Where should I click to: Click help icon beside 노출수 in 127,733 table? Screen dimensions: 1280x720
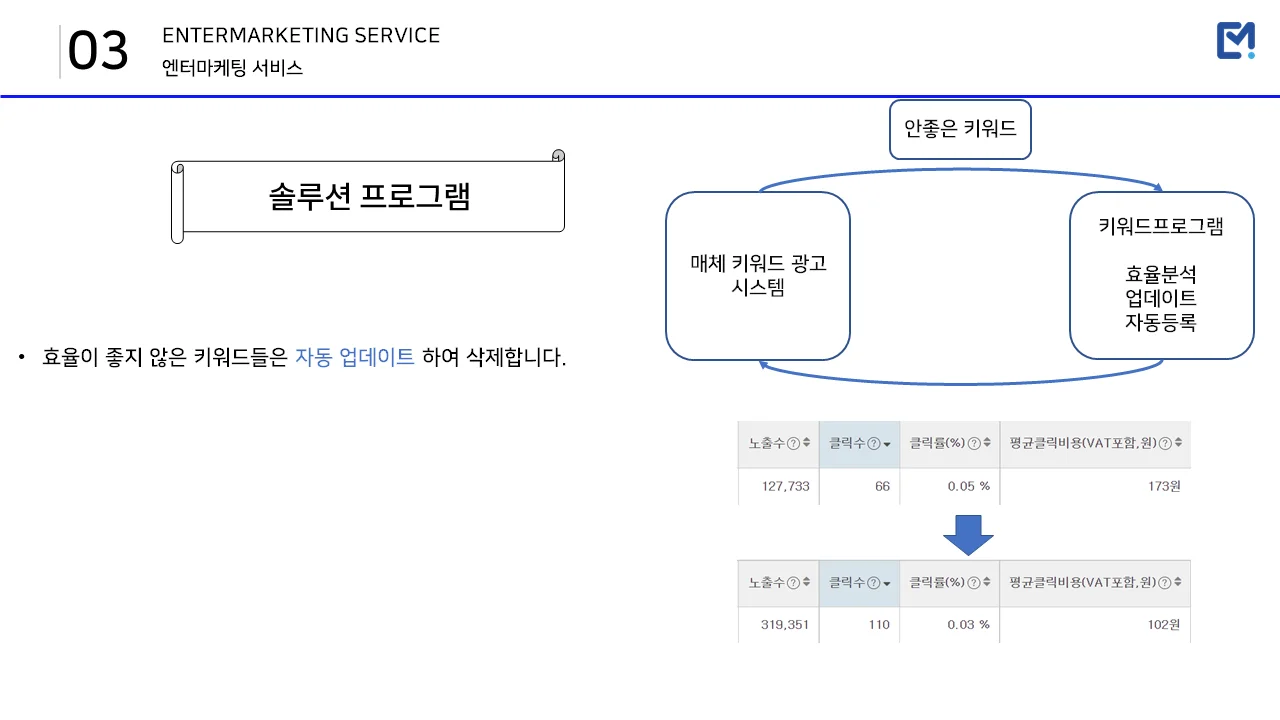point(793,443)
